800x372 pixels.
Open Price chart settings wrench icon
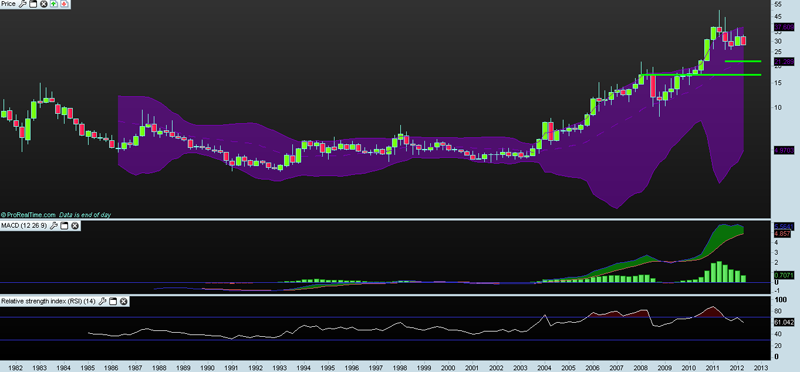23,4
